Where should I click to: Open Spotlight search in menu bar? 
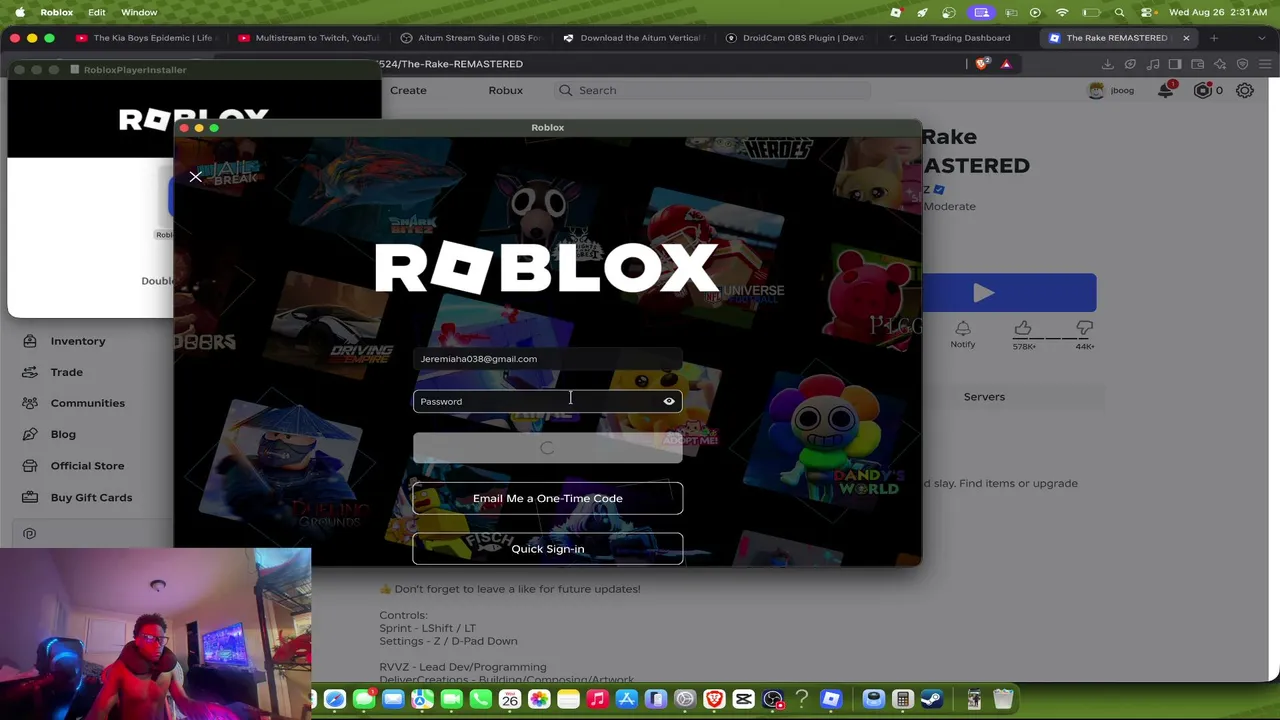click(x=1120, y=12)
